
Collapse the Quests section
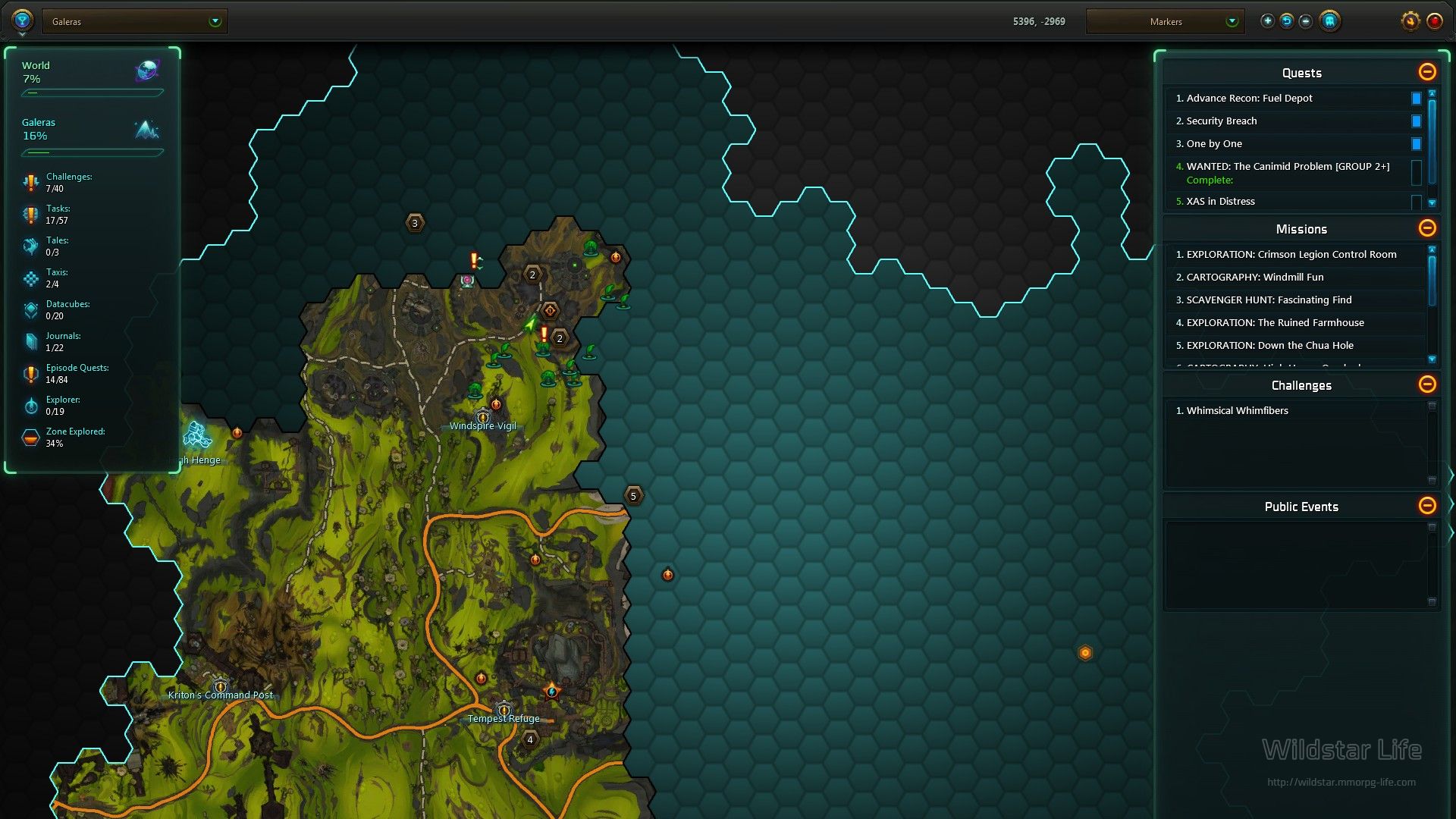point(1427,72)
